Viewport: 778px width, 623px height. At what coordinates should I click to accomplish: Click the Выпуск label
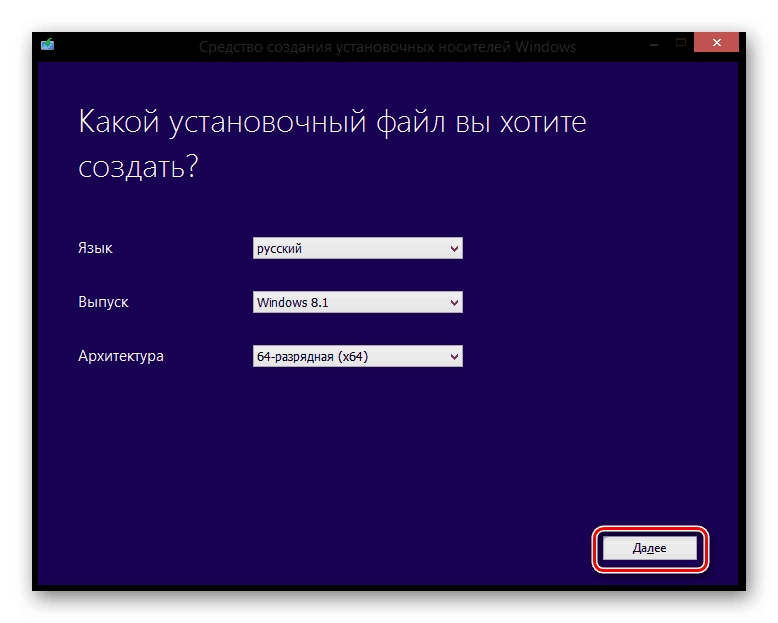tap(103, 302)
